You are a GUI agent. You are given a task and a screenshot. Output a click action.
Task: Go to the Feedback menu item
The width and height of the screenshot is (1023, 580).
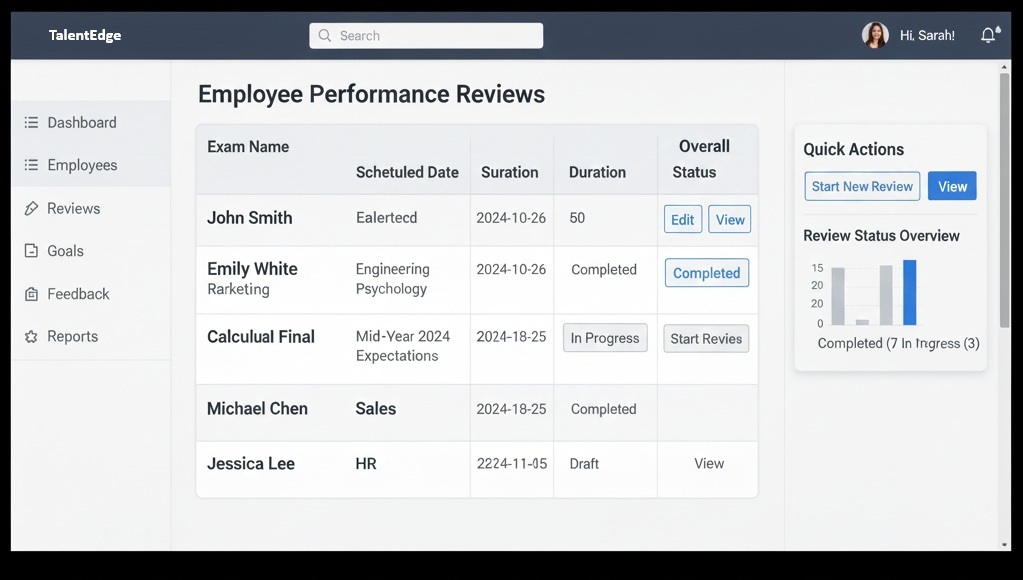(x=78, y=295)
